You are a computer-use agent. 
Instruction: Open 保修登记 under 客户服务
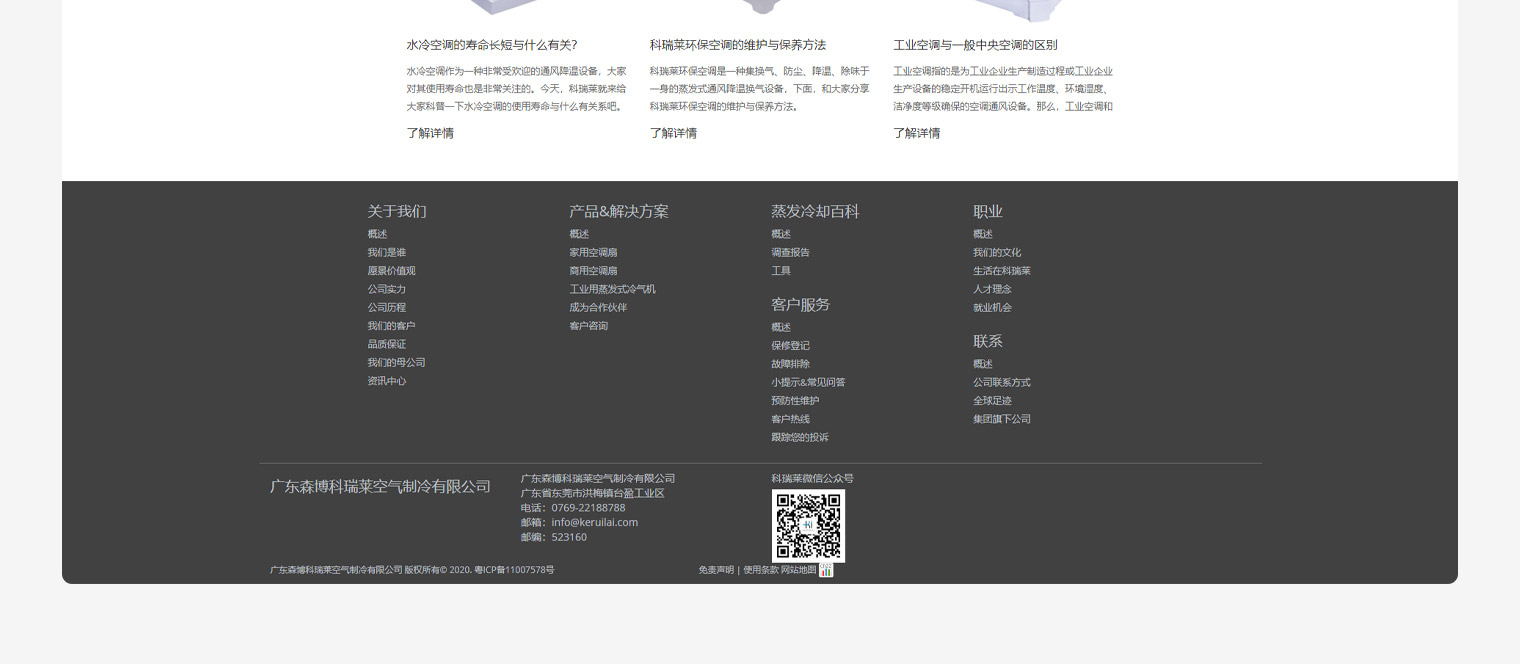pos(790,346)
